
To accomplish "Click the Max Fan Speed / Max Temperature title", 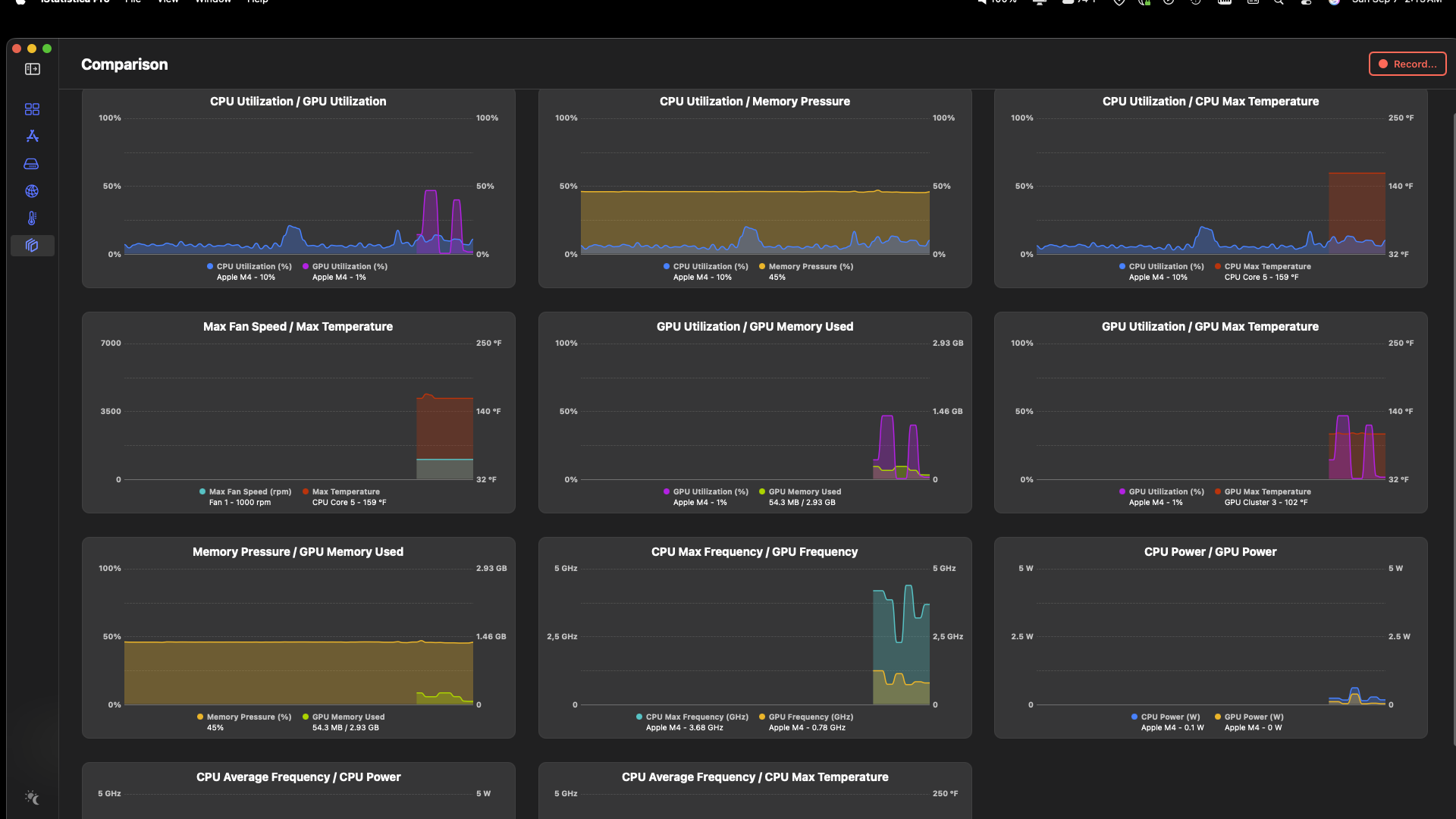I will coord(298,327).
